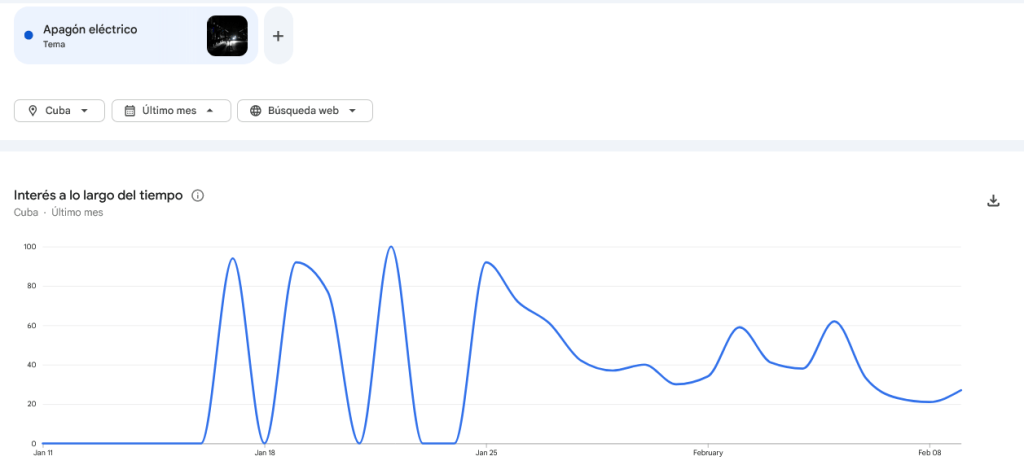Expand the Búsqueda web search type arrow
The image size is (1024, 465).
click(353, 111)
